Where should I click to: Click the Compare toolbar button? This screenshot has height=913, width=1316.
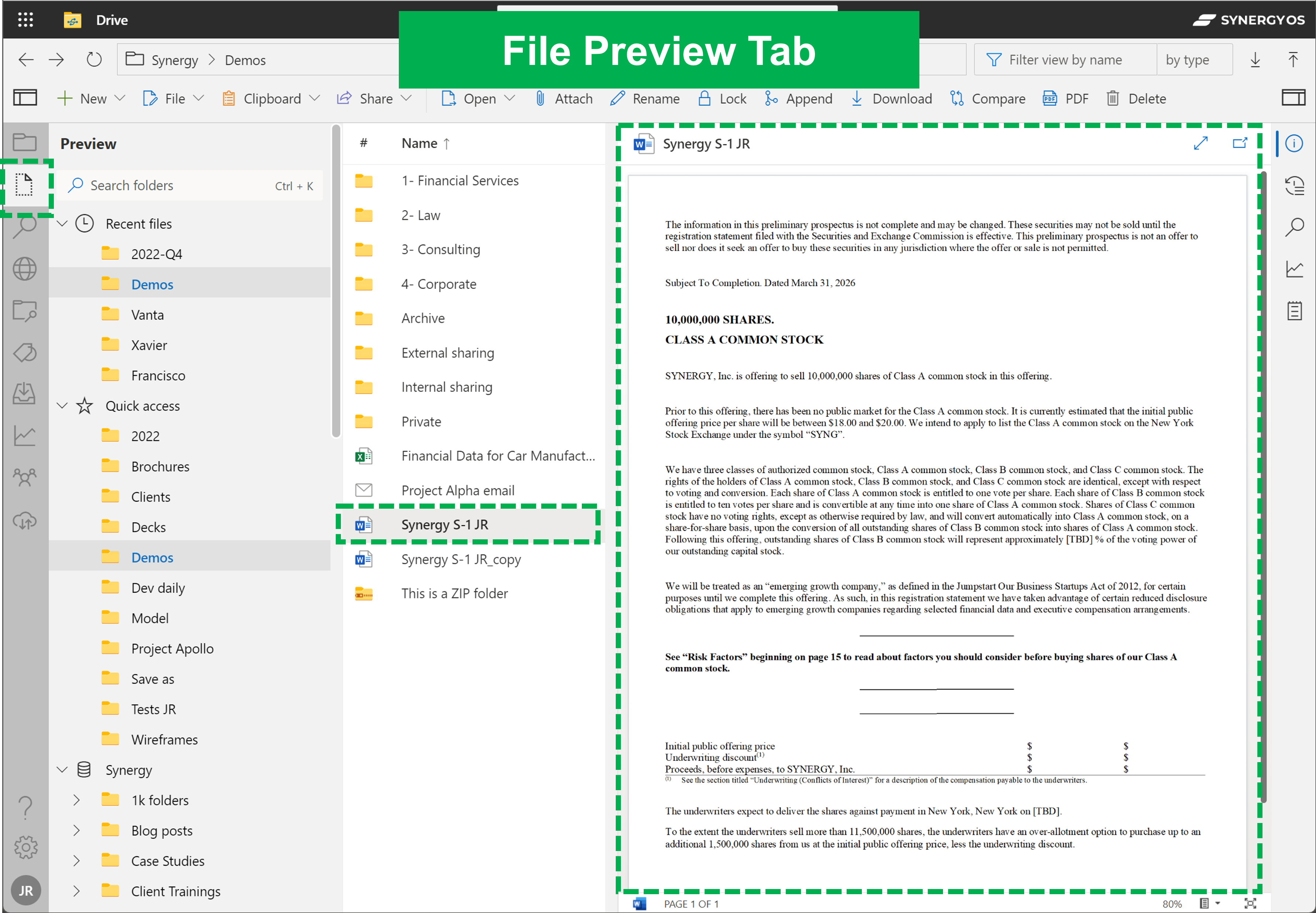[988, 98]
